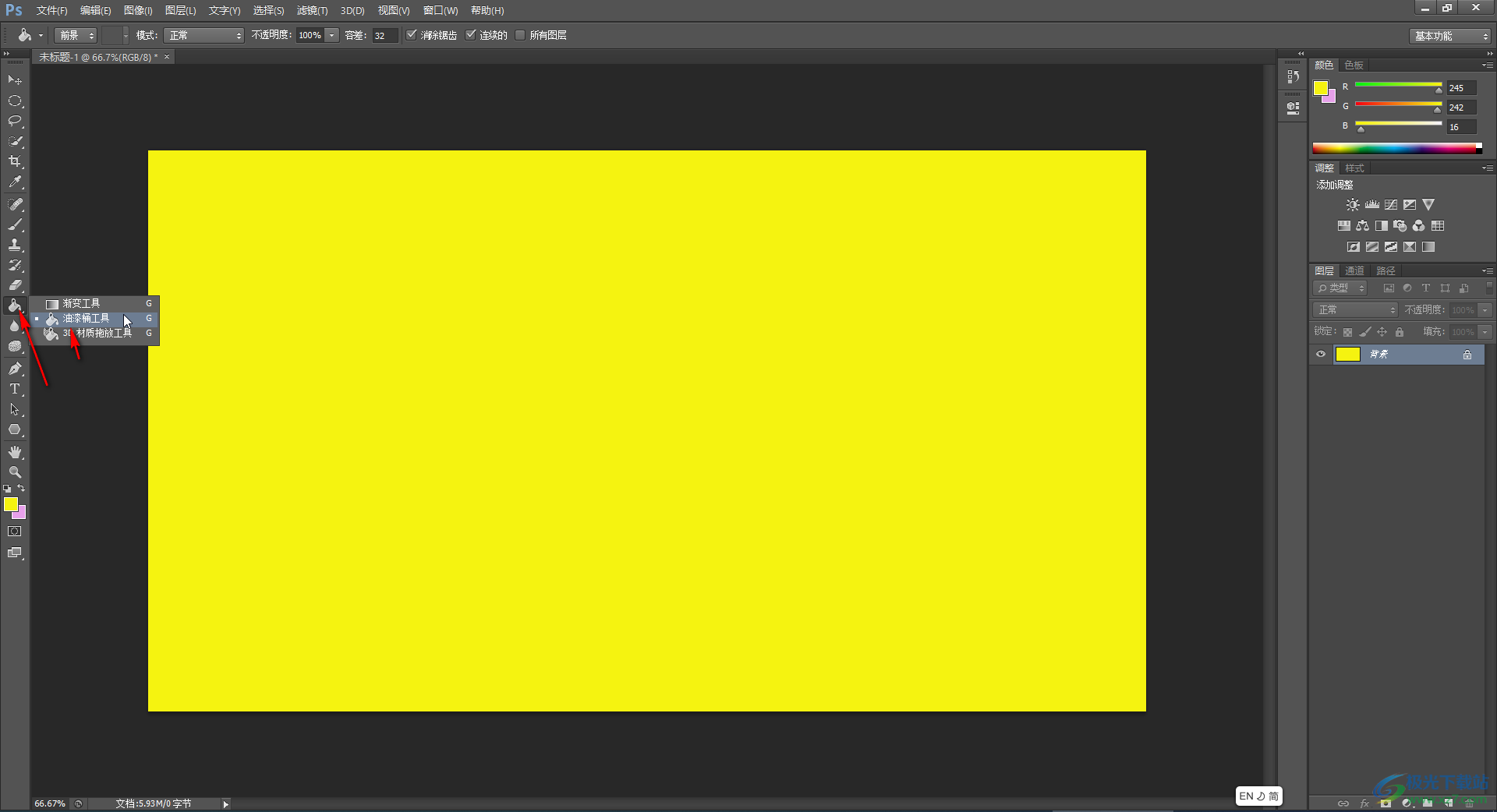
Task: Open the layer filter 类型 dropdown
Action: click(1340, 288)
